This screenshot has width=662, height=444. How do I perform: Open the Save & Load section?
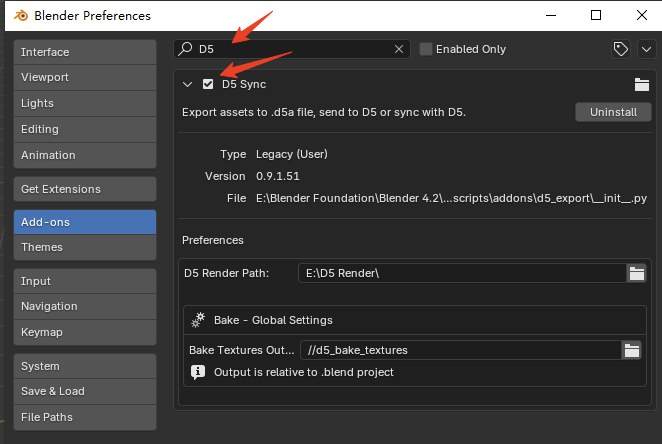85,392
